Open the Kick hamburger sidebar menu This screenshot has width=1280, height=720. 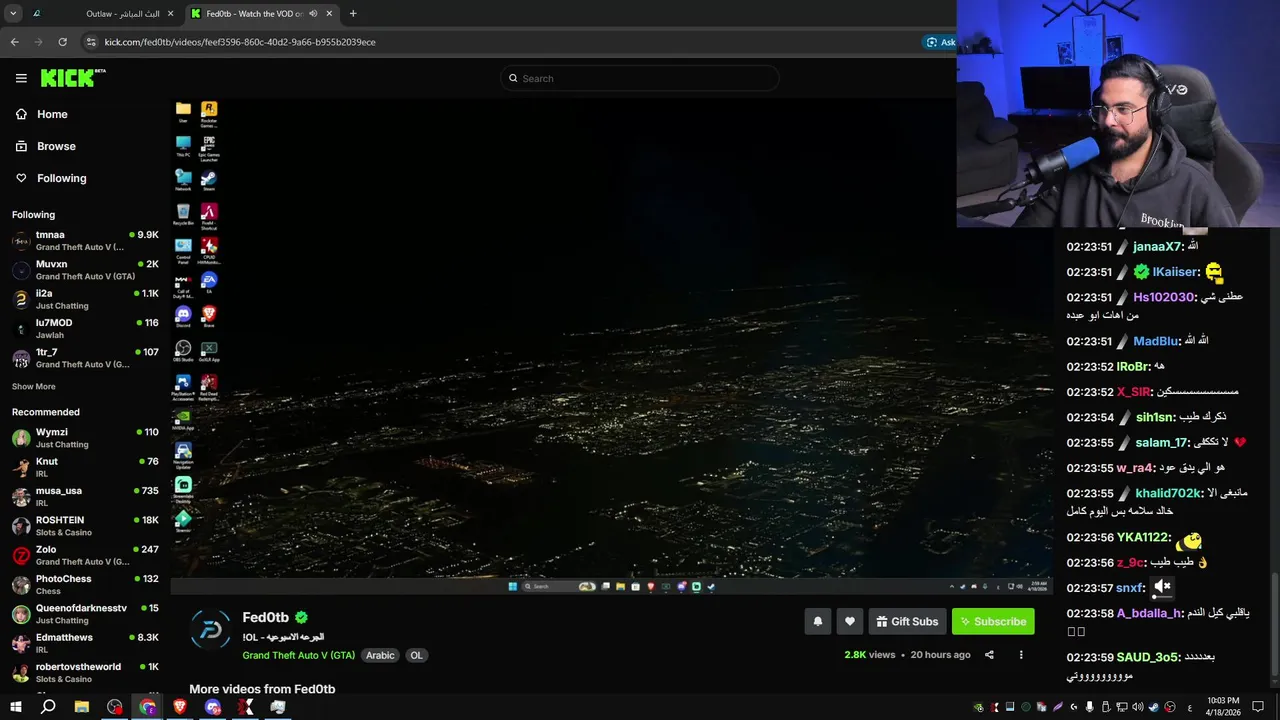tap(21, 78)
